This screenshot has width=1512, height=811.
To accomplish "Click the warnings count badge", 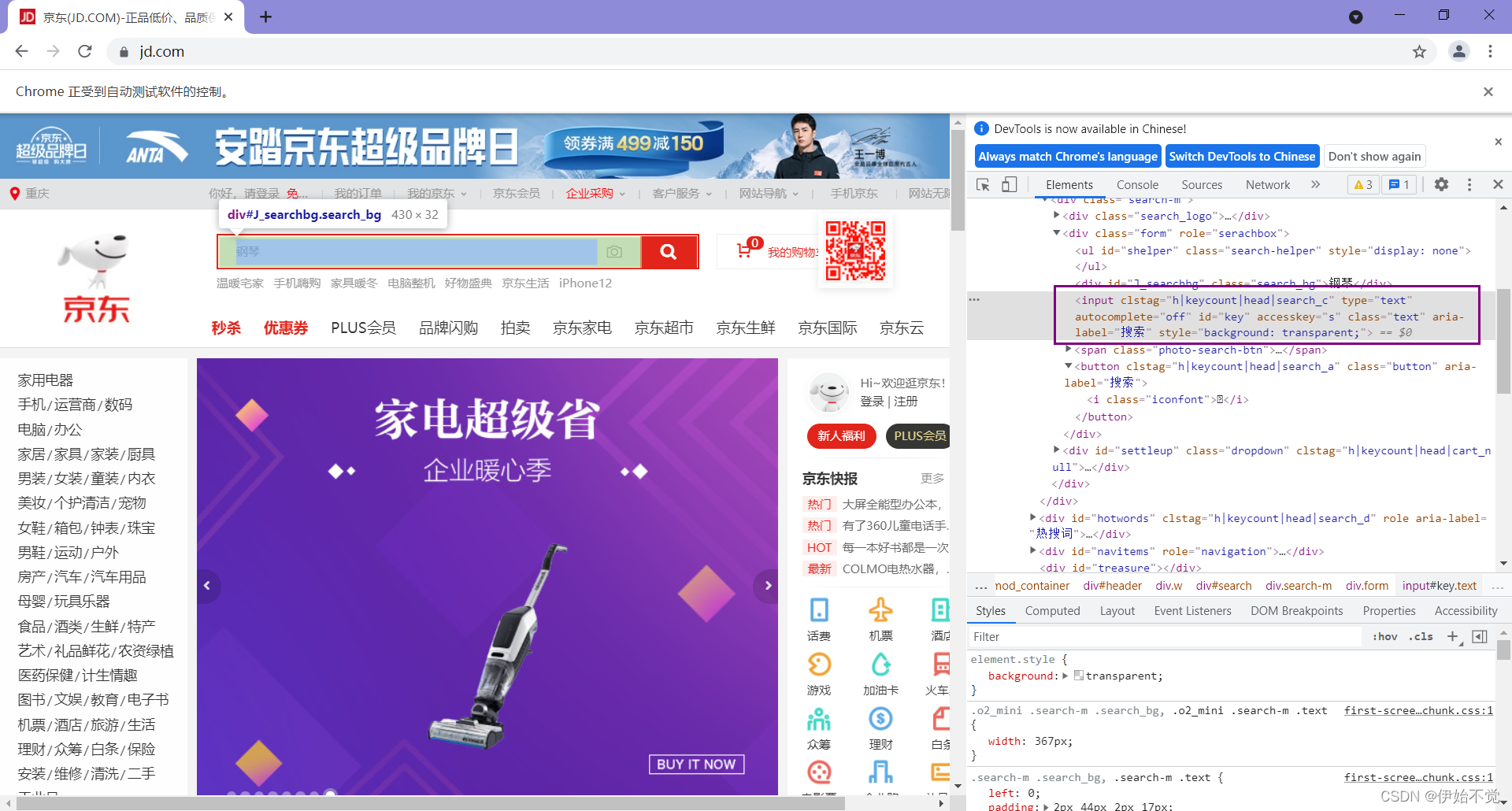I will pyautogui.click(x=1363, y=184).
